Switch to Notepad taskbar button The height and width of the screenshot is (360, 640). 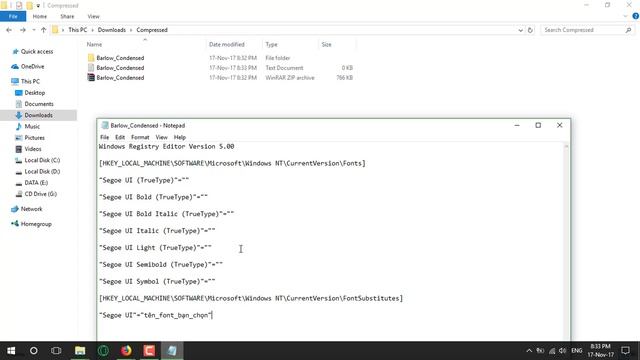point(172,351)
